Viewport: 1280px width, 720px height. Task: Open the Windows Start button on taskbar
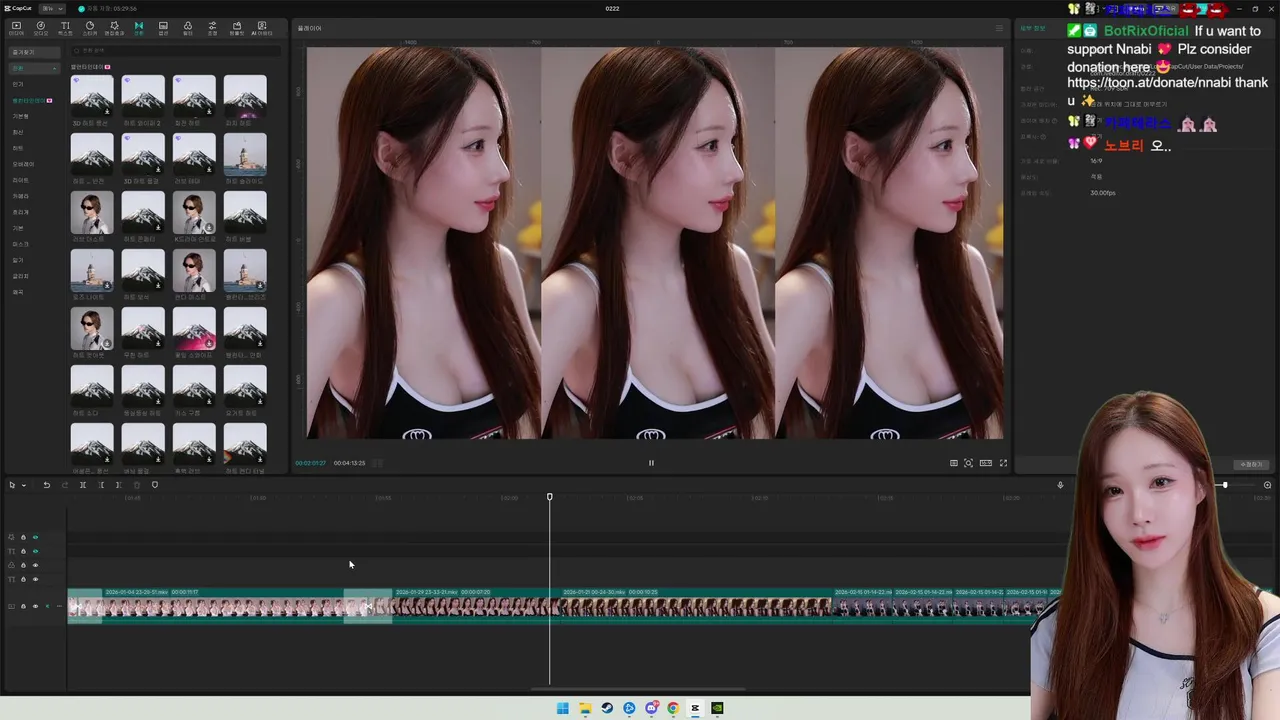(562, 708)
